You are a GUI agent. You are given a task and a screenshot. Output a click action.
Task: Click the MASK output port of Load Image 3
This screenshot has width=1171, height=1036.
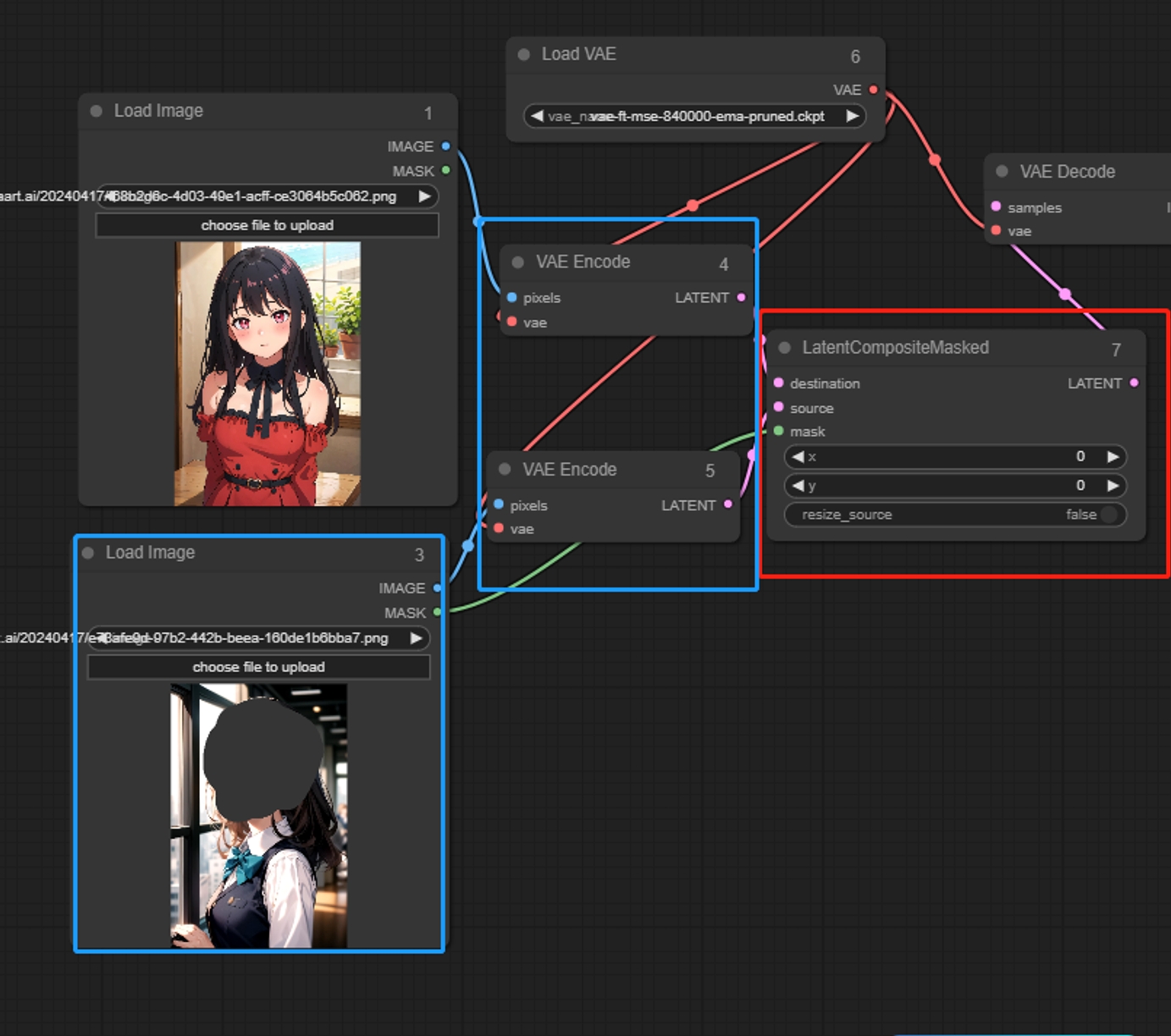pos(437,612)
